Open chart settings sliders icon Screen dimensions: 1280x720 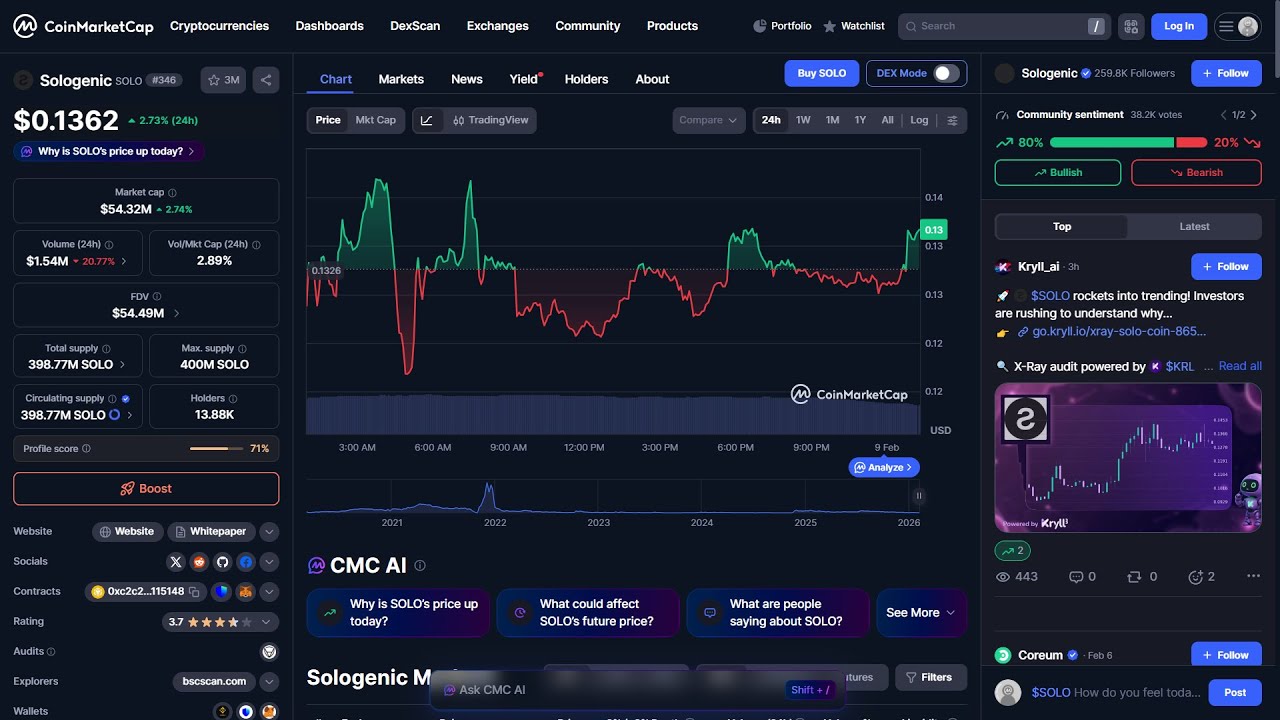click(952, 120)
